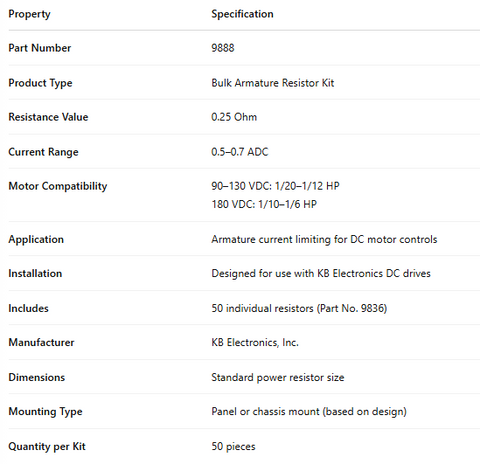Click the 0.25 Ohm resistance value

click(x=234, y=117)
